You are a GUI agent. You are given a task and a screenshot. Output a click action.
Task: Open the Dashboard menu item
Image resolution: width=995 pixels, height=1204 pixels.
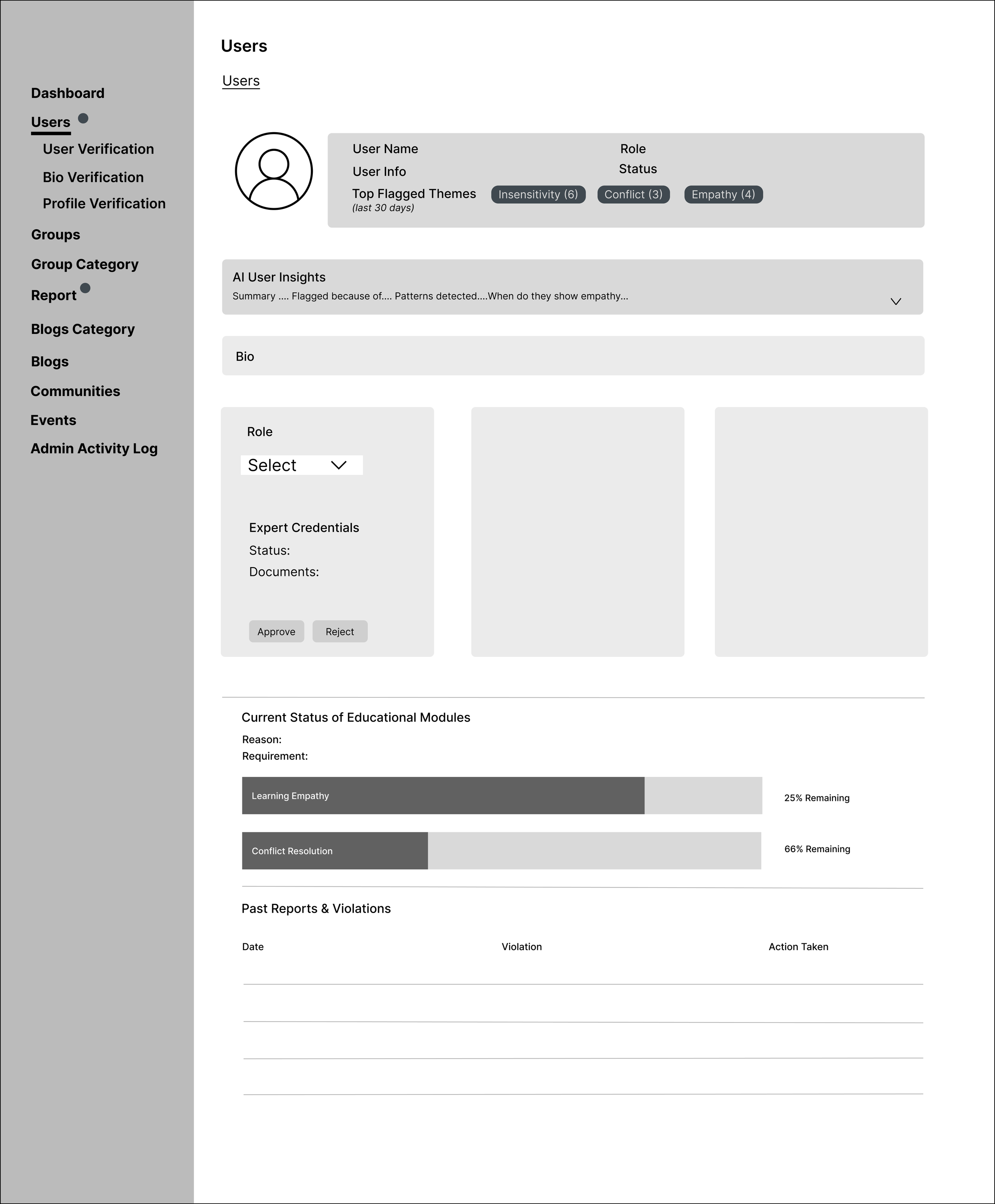click(x=68, y=93)
